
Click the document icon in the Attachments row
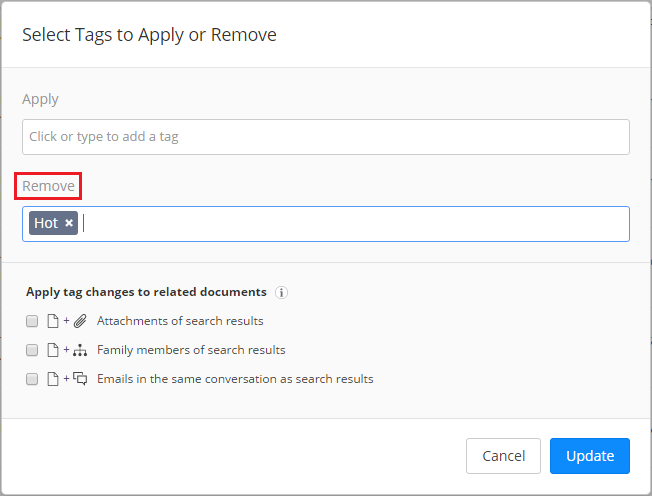[x=53, y=321]
